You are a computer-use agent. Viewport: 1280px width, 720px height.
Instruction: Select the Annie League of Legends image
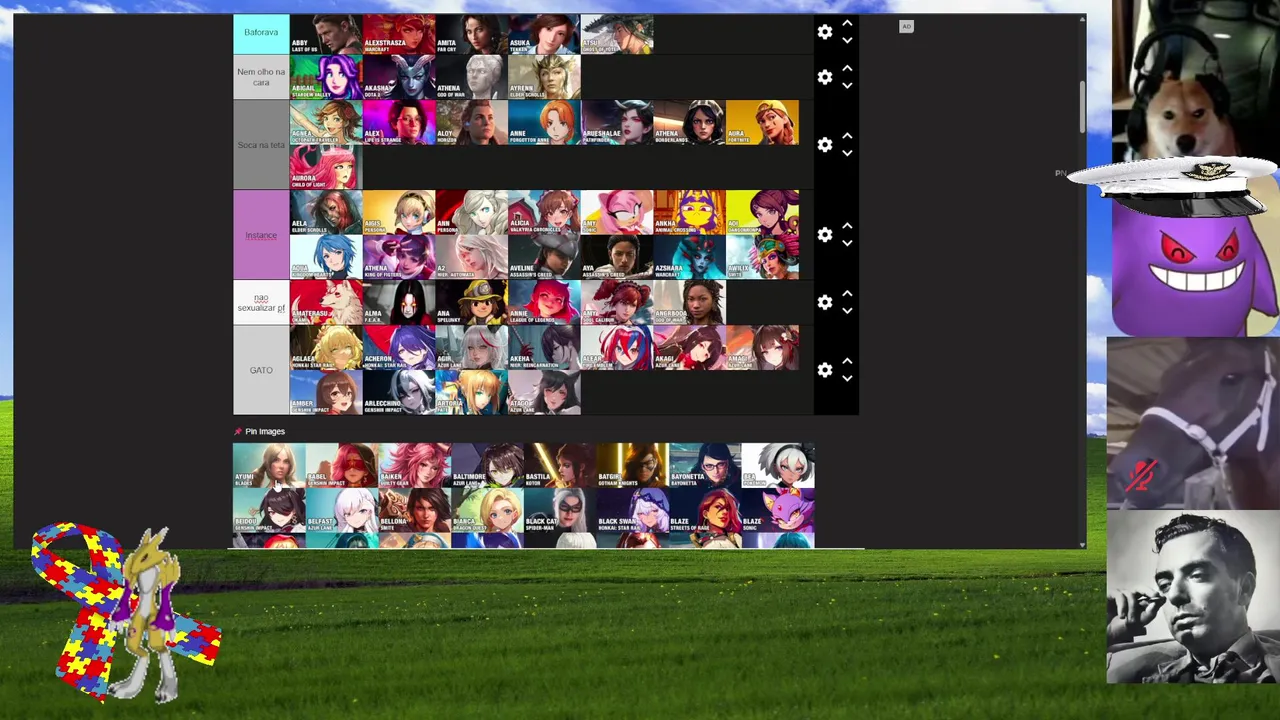[x=544, y=302]
